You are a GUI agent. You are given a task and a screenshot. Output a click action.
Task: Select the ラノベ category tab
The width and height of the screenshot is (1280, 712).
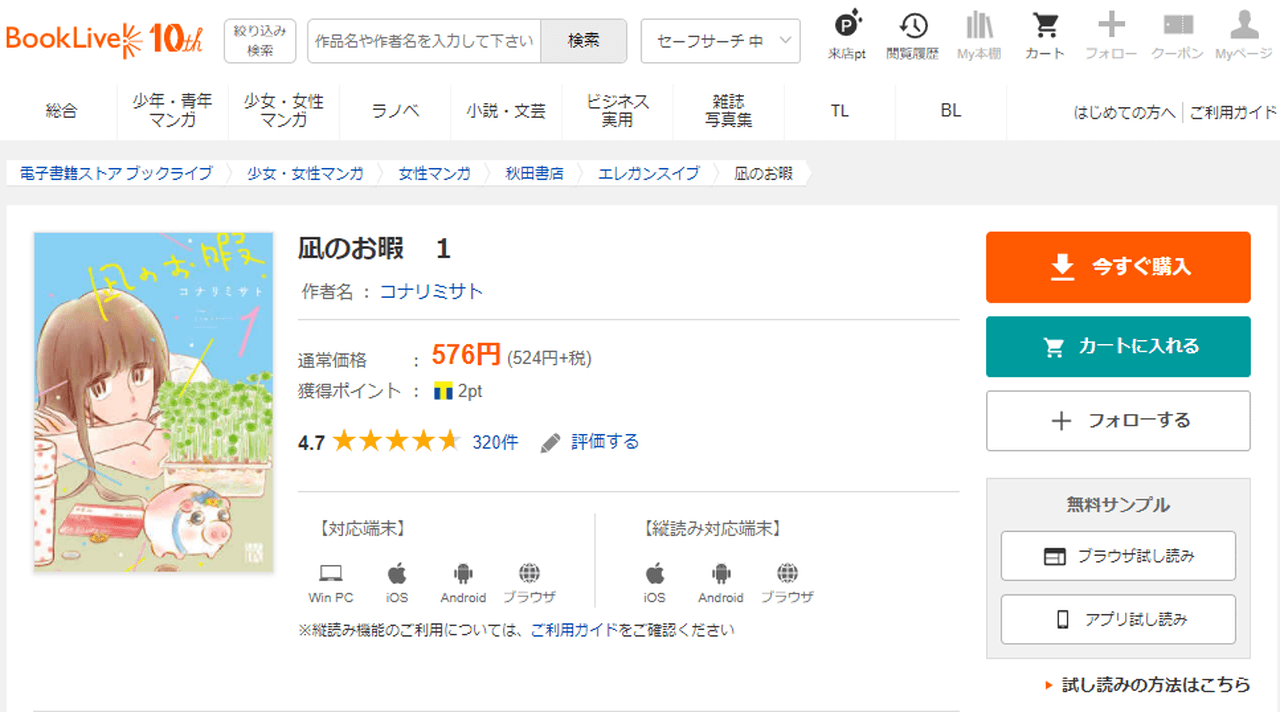pos(395,111)
